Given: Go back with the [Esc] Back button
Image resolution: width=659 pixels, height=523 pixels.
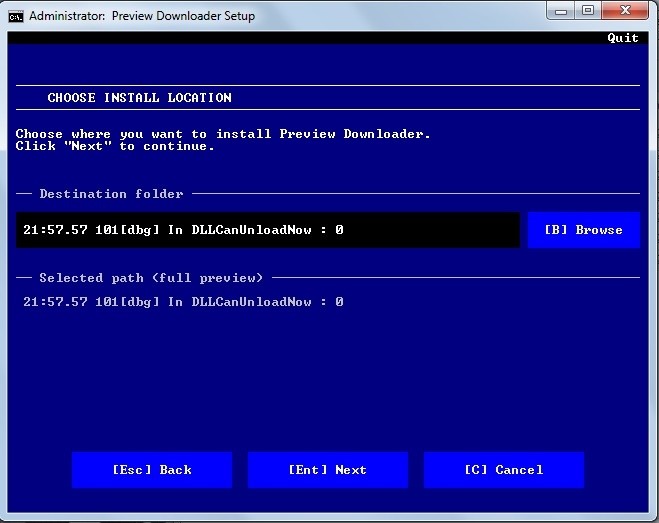Looking at the screenshot, I should [x=152, y=470].
